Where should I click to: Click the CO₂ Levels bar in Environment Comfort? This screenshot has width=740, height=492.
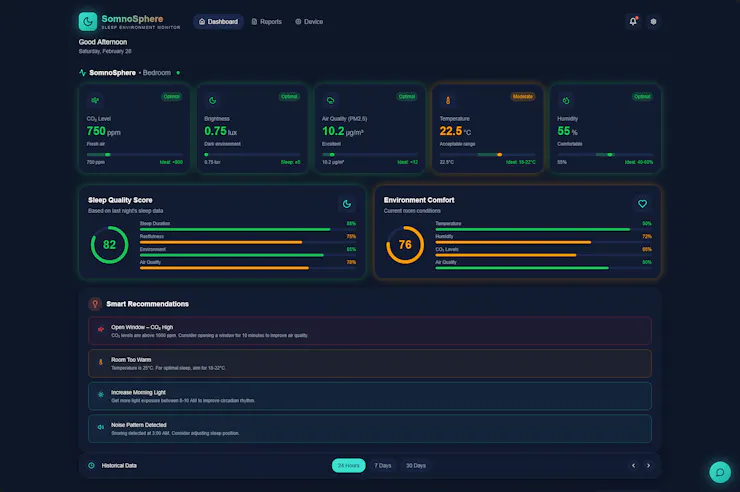[x=543, y=255]
